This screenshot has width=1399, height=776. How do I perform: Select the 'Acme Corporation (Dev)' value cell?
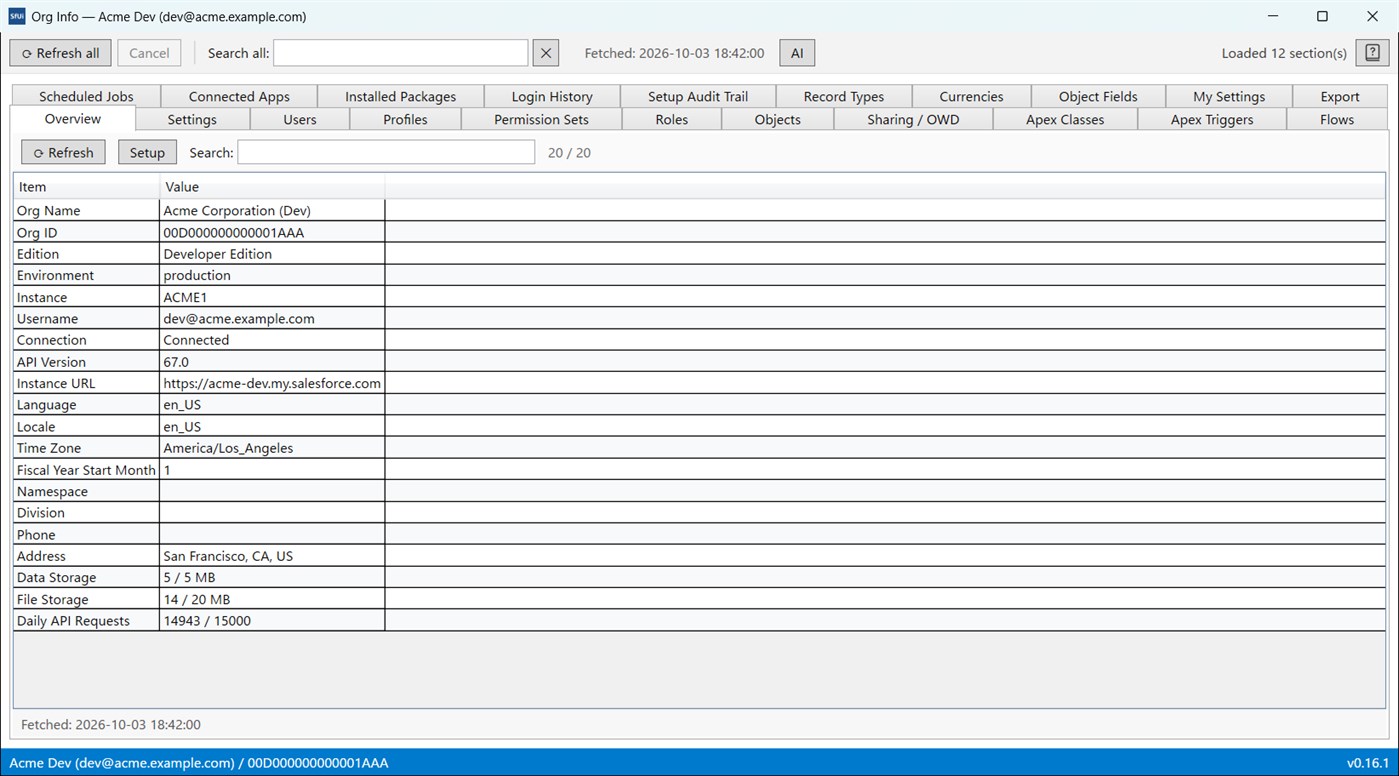[x=272, y=210]
